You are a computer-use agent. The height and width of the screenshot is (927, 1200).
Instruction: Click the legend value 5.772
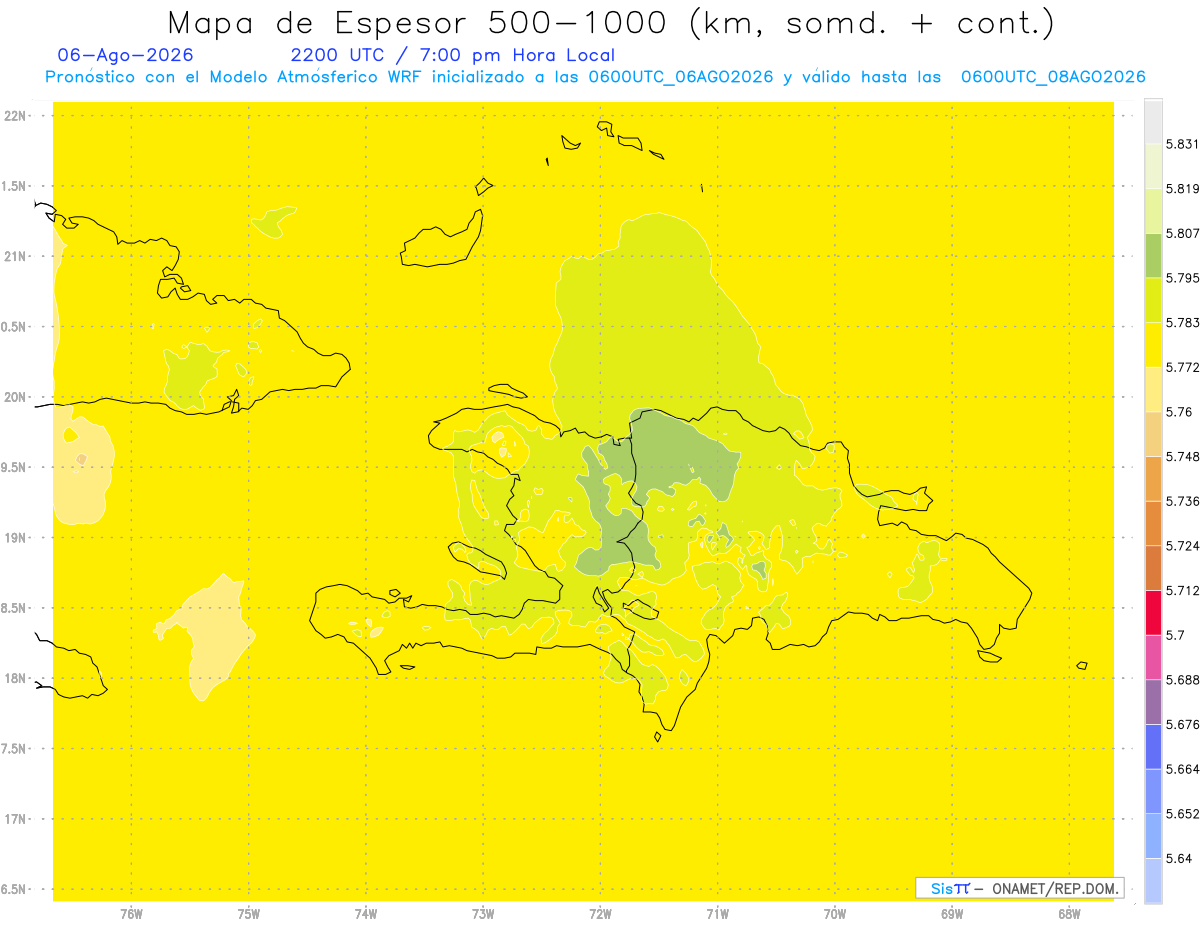(x=1182, y=368)
